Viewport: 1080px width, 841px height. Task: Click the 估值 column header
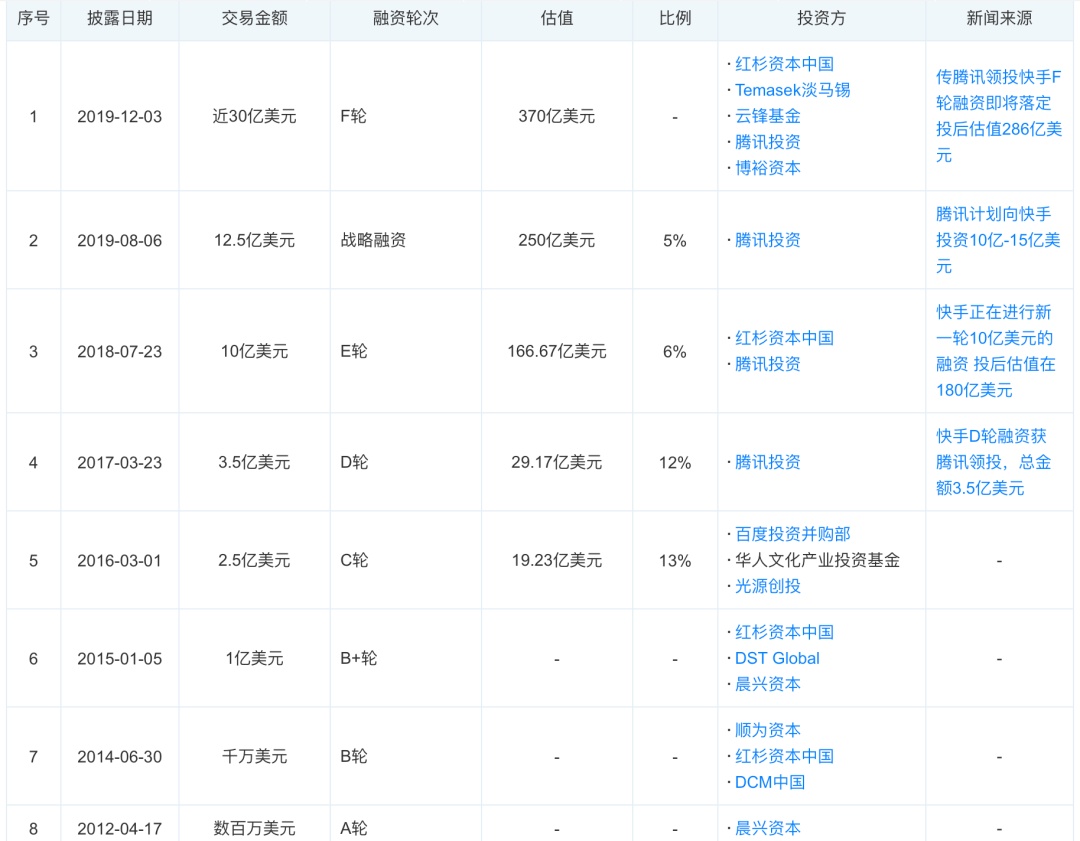(556, 19)
